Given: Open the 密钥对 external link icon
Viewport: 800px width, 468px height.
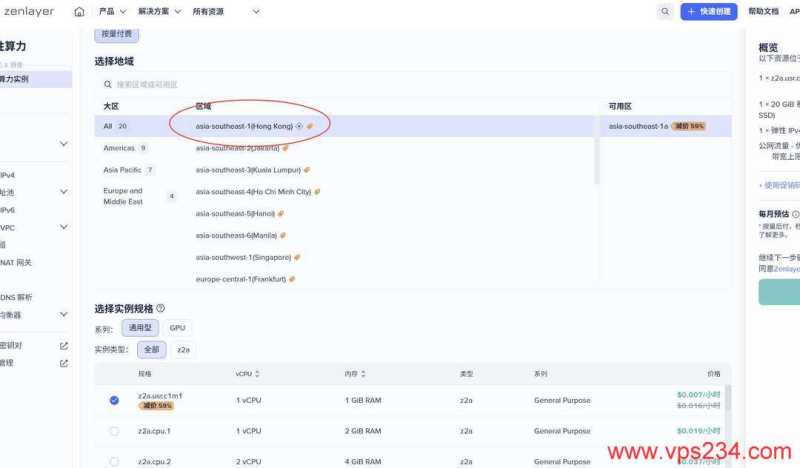Looking at the screenshot, I should (64, 346).
